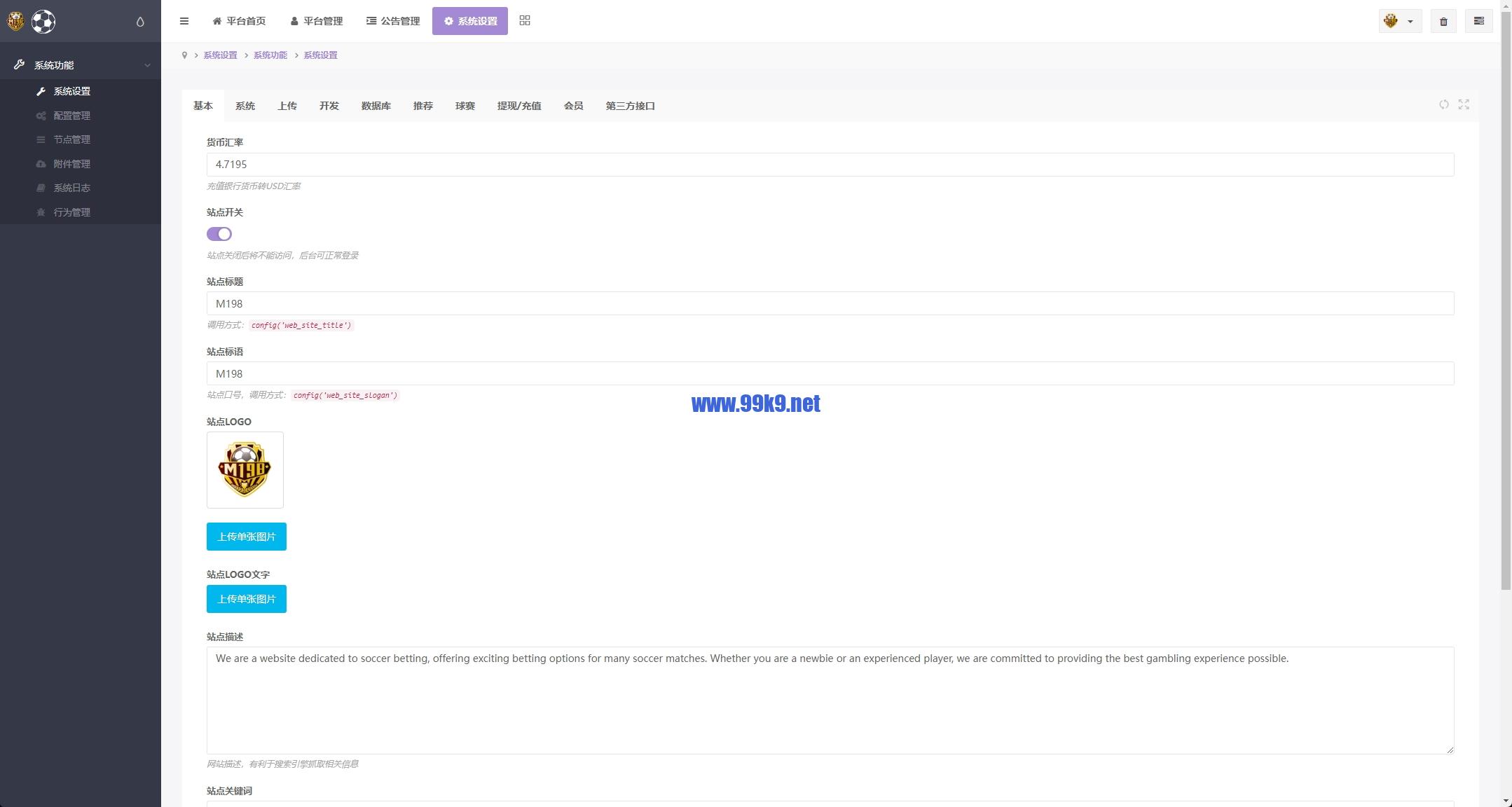Toggle the 站点开关 switch
The width and height of the screenshot is (1512, 807).
[219, 234]
